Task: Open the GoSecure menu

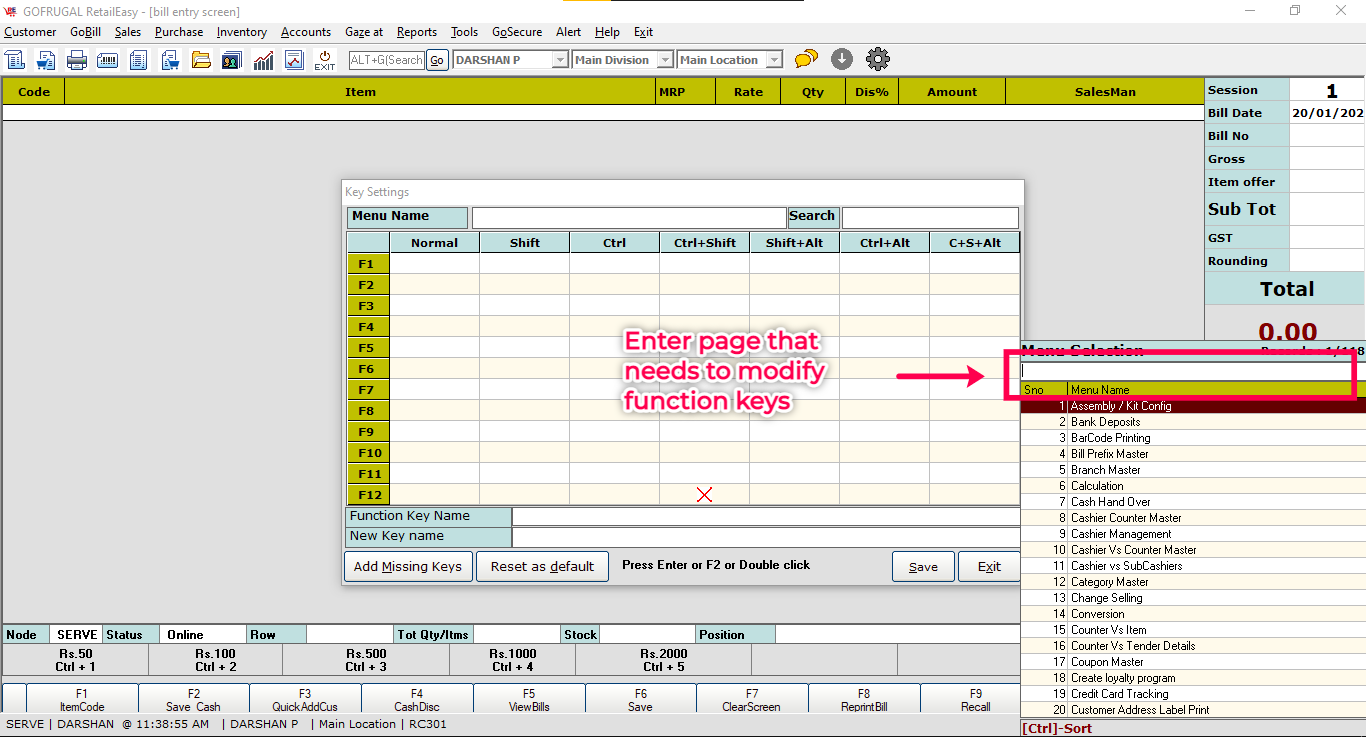Action: click(517, 32)
